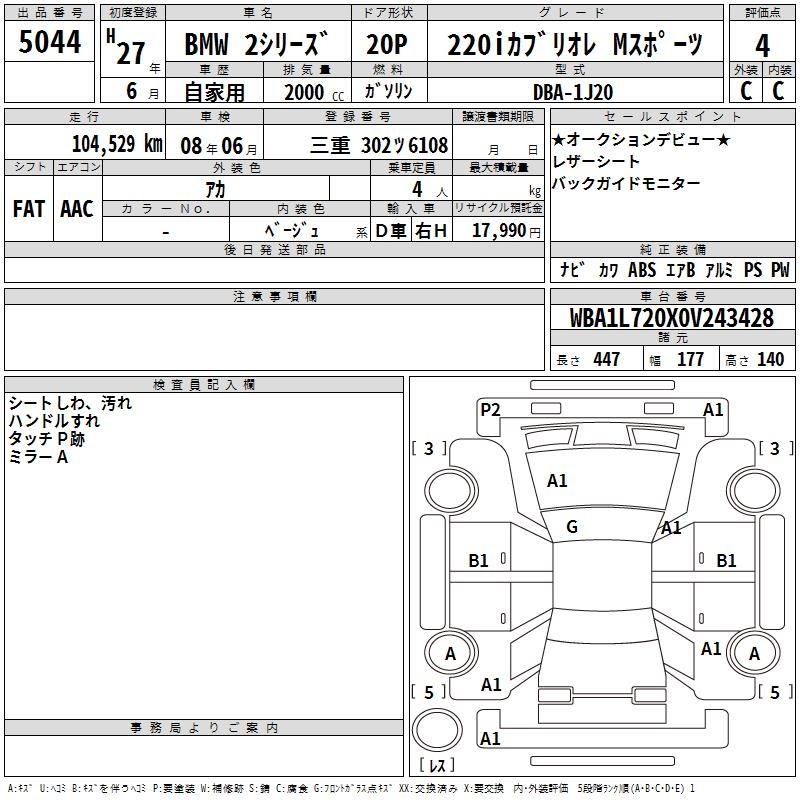Viewport: 800px width, 800px height.
Task: Click the length value 447
Action: (606, 359)
